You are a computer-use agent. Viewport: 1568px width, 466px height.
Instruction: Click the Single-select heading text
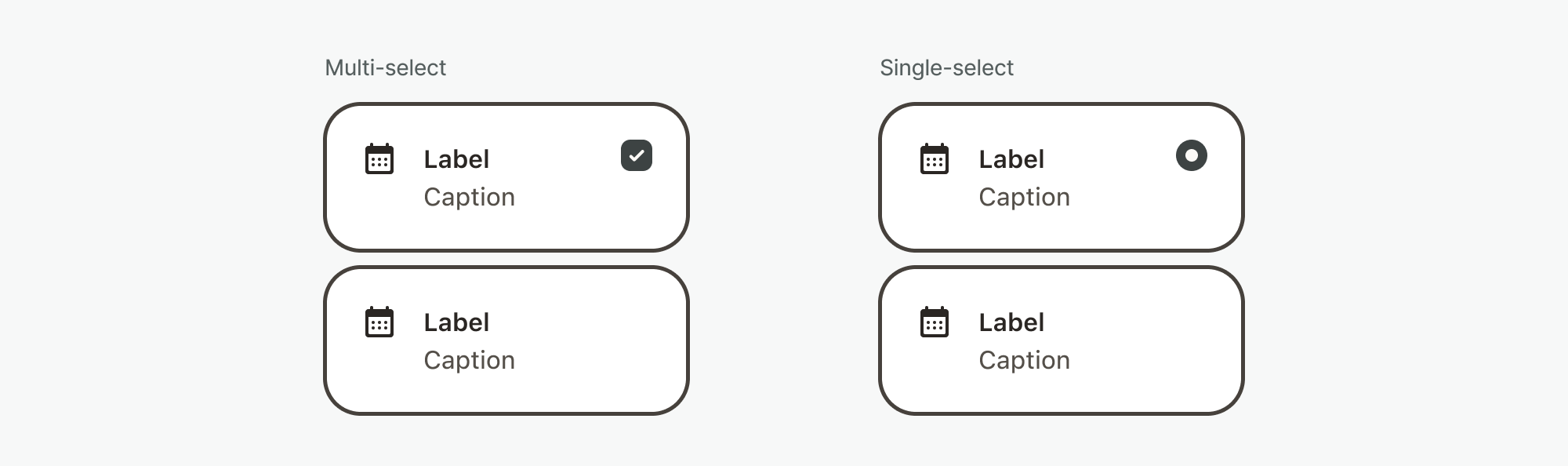tap(946, 68)
